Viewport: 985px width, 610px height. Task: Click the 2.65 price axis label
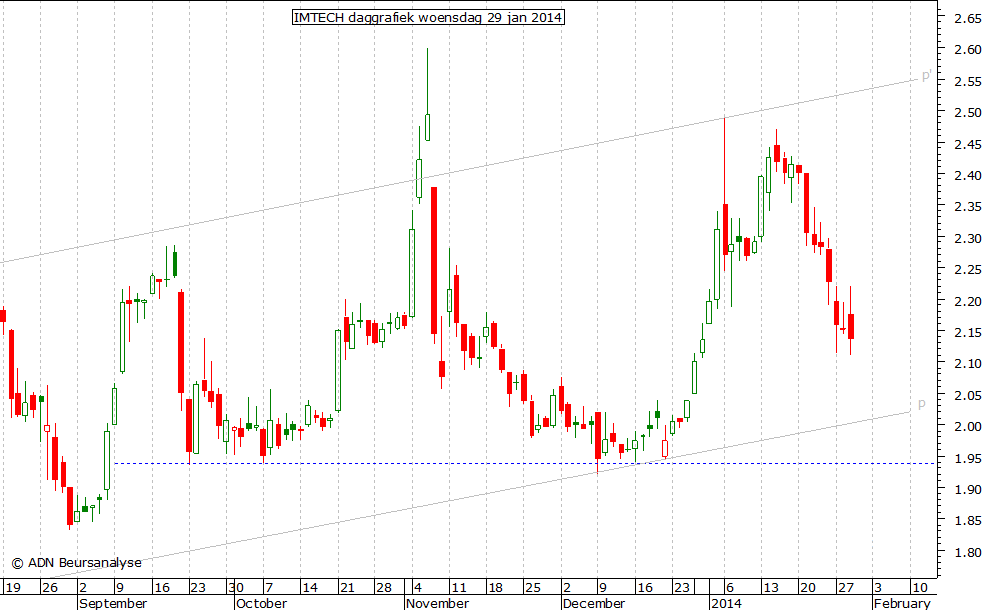pyautogui.click(x=967, y=19)
